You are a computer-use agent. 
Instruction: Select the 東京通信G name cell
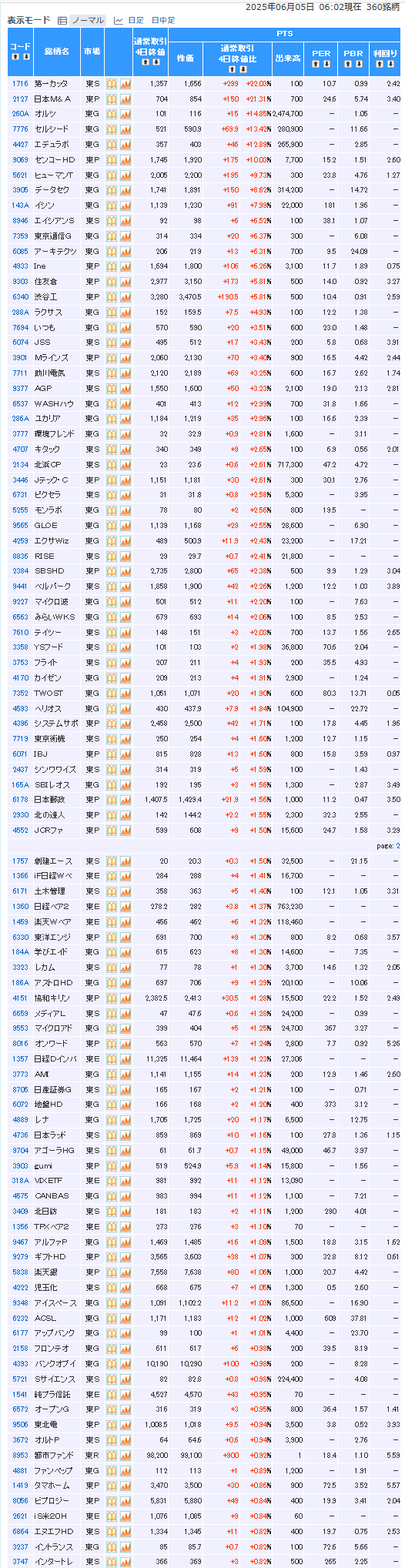55,236
